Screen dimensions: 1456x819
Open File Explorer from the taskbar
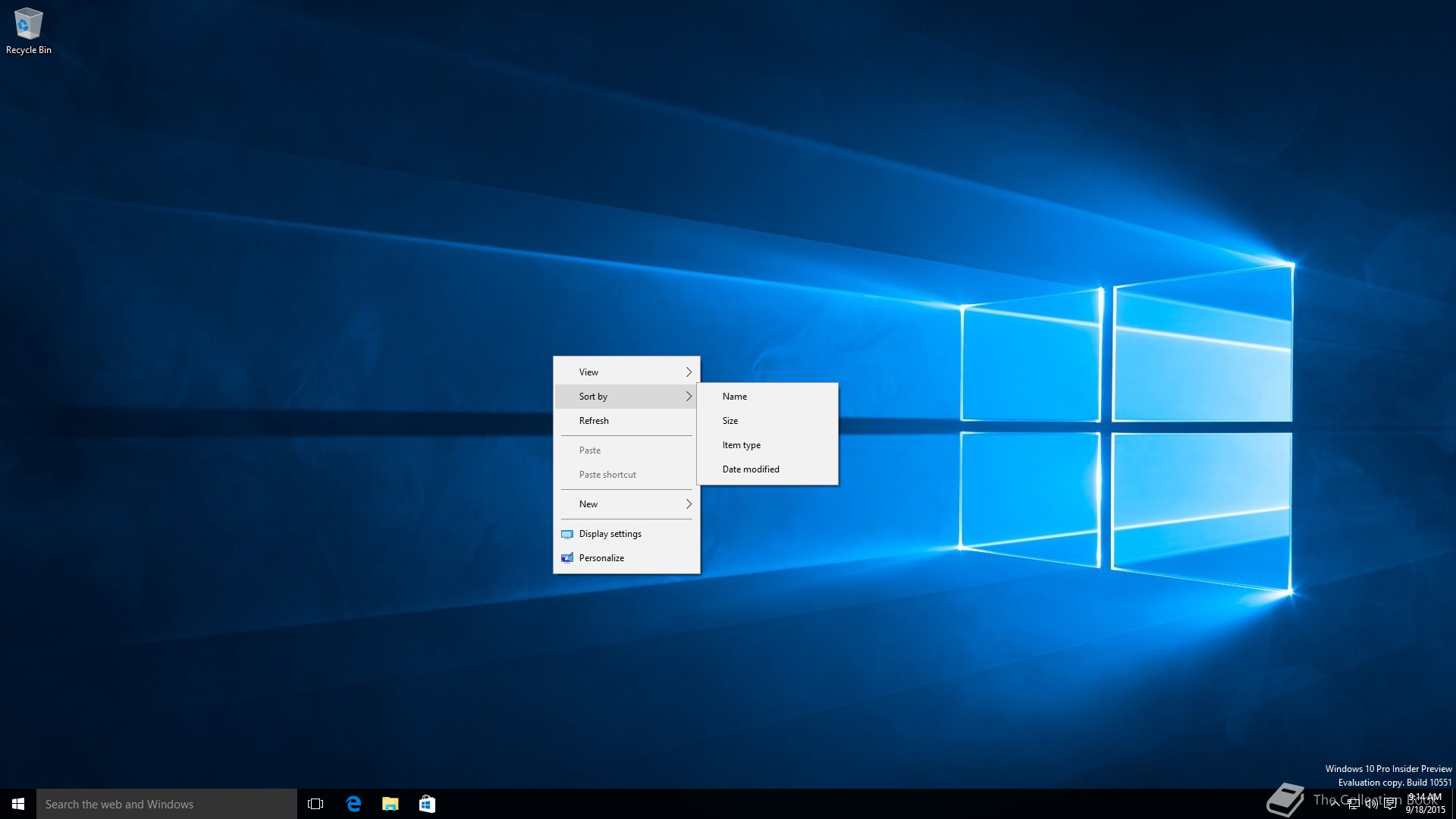coord(390,804)
